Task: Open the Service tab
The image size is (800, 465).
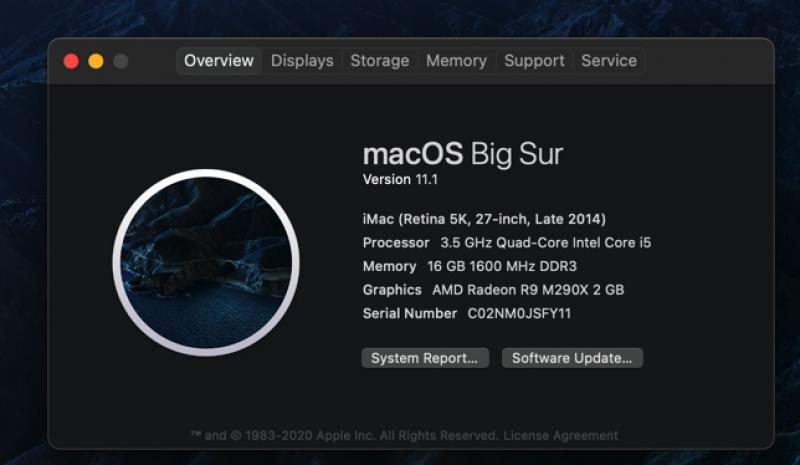Action: point(609,61)
